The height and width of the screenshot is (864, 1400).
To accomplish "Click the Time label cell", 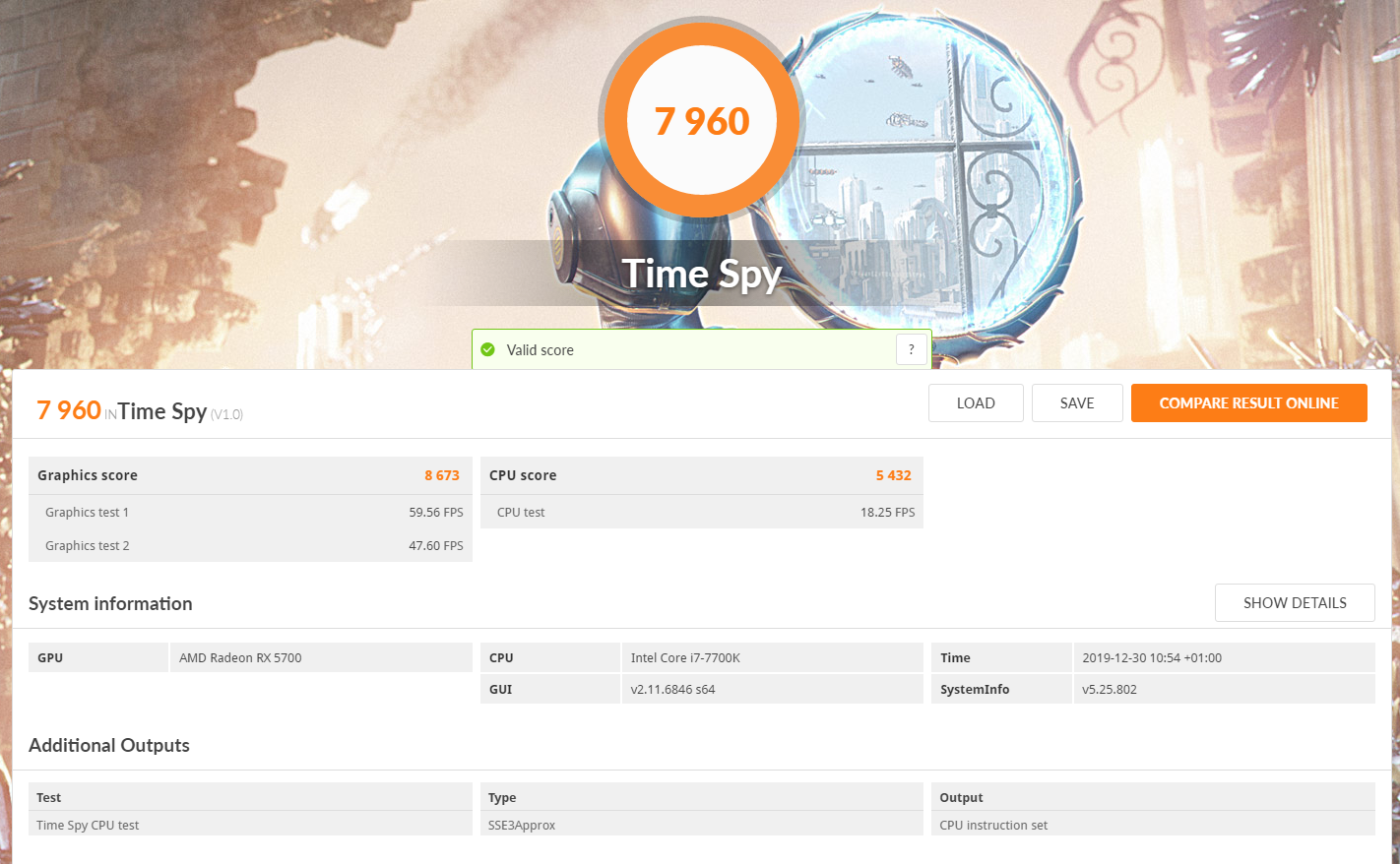I will point(1001,657).
